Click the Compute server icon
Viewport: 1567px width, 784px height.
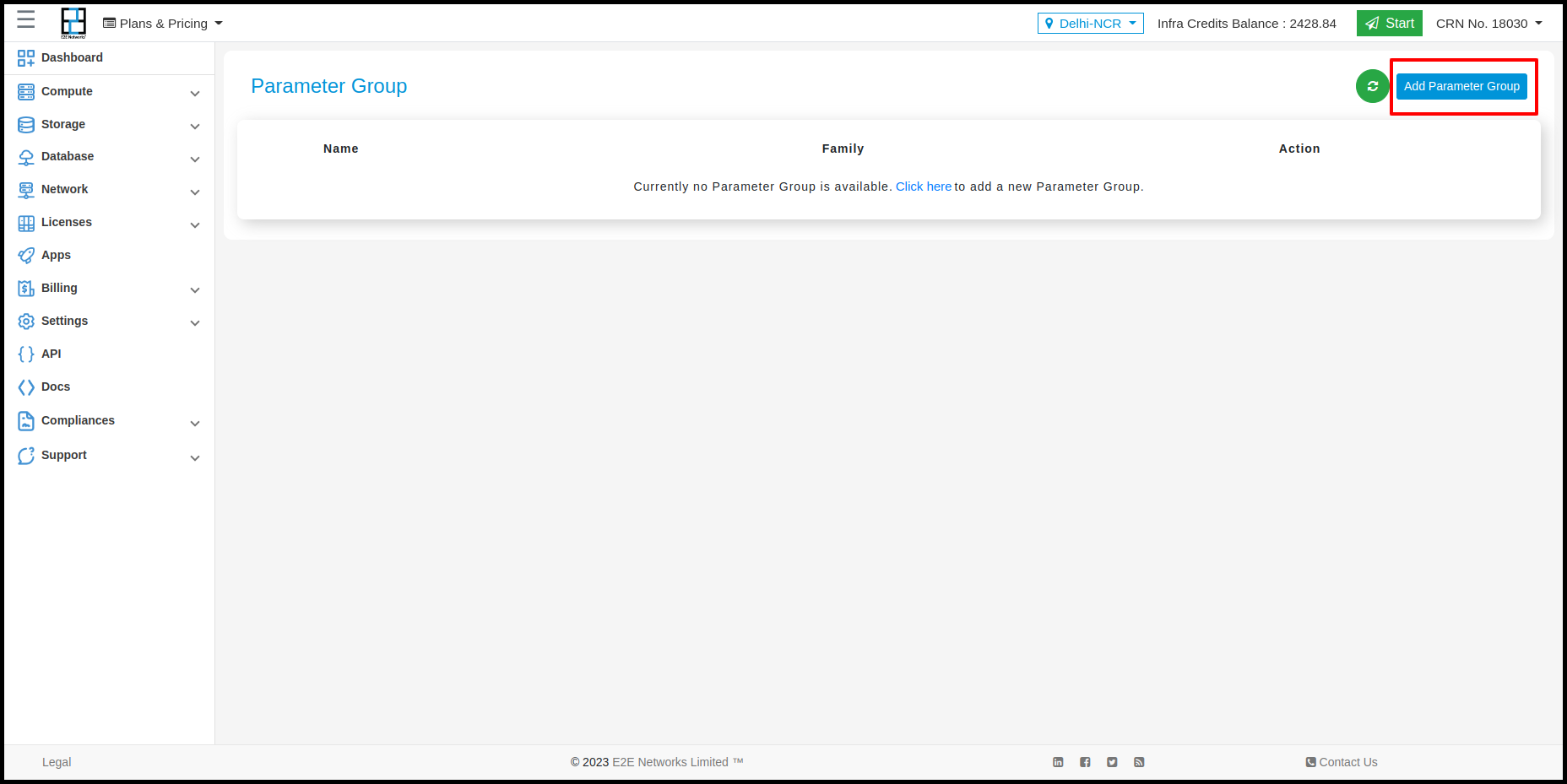click(26, 92)
